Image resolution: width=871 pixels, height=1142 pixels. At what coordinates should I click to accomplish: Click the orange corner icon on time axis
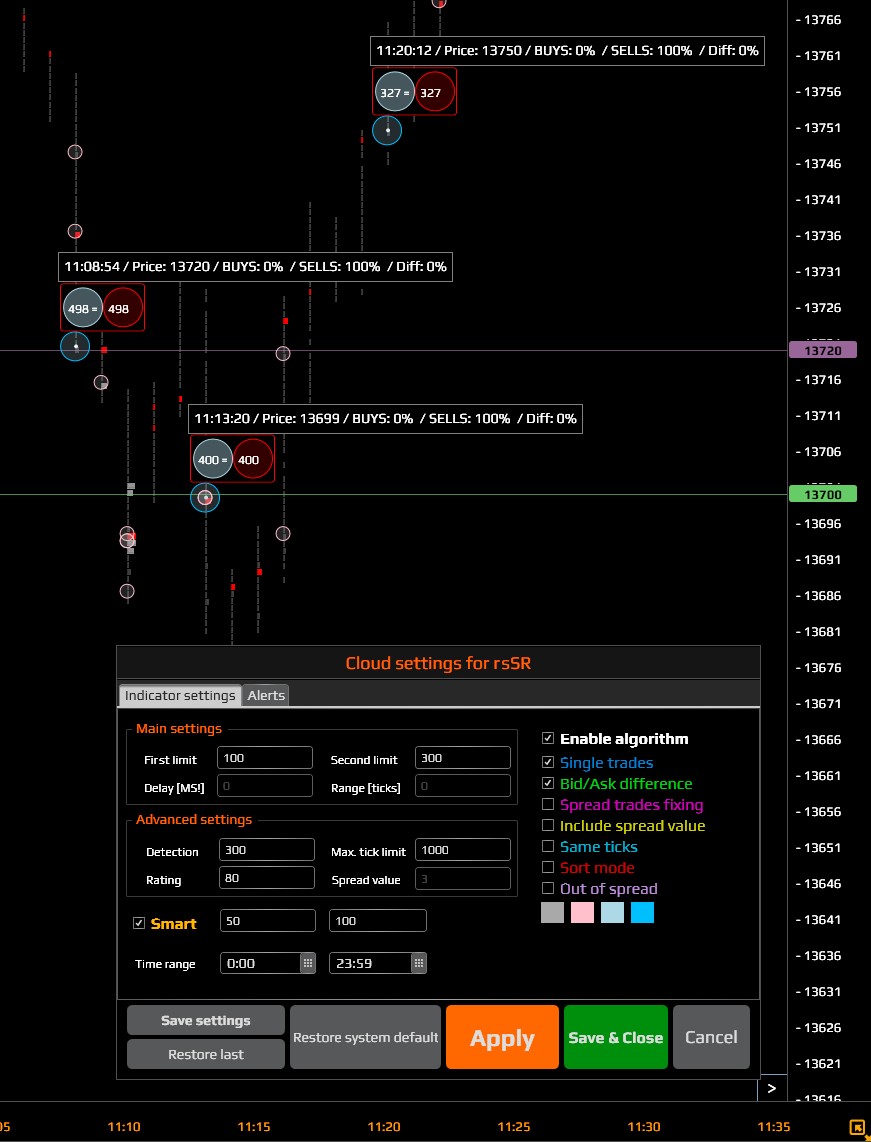[x=857, y=1127]
